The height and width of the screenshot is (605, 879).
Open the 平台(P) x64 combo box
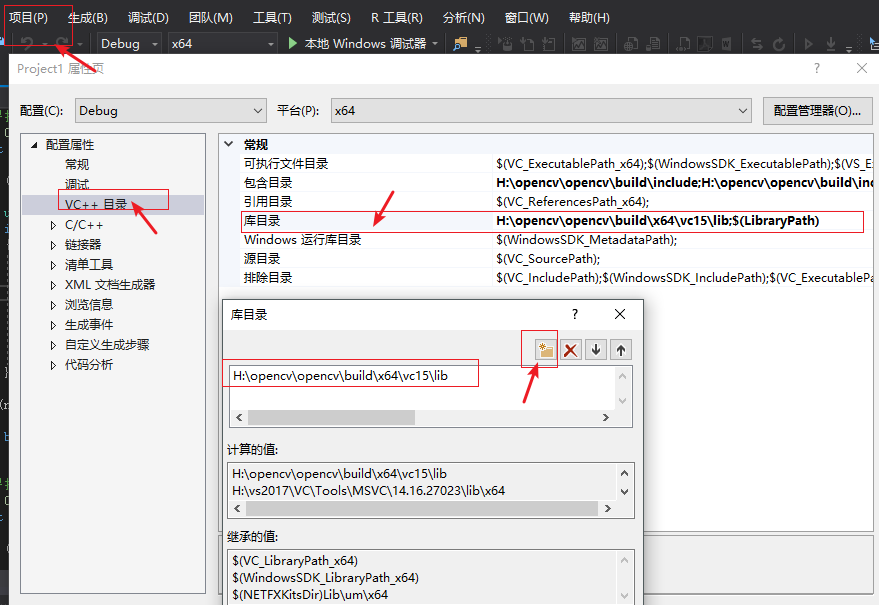click(541, 110)
